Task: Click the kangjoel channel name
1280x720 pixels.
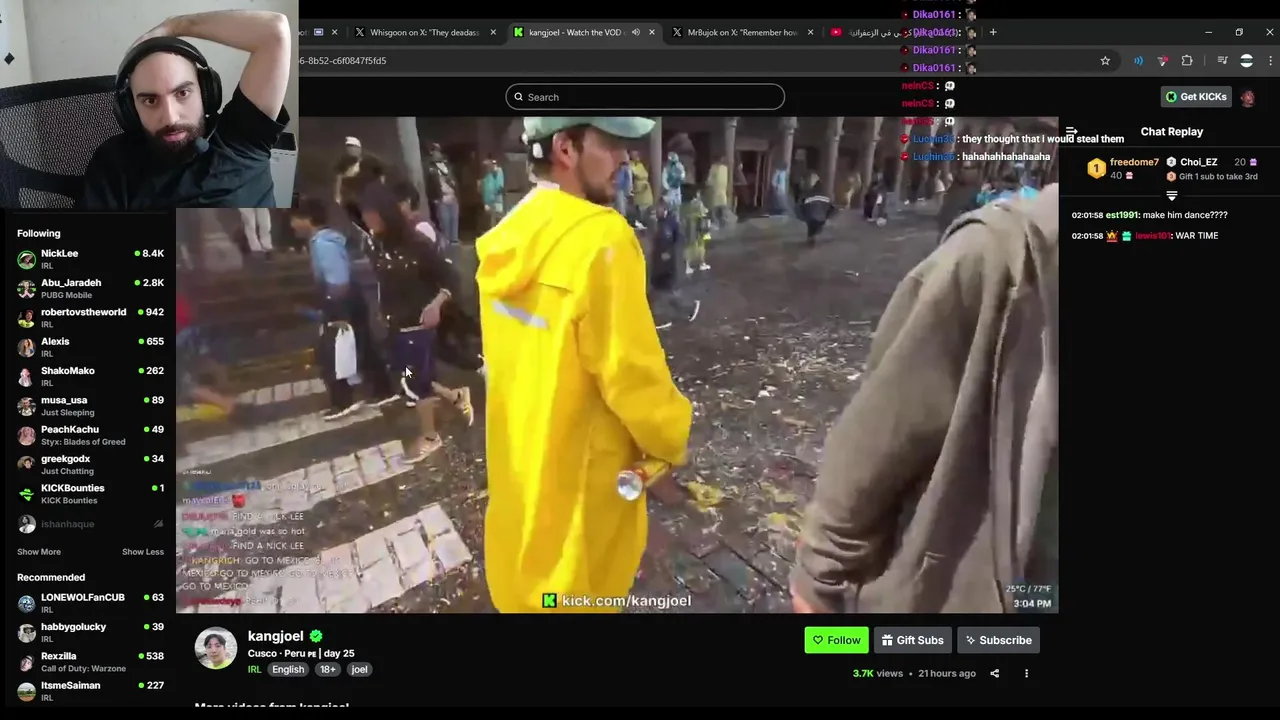Action: 276,636
